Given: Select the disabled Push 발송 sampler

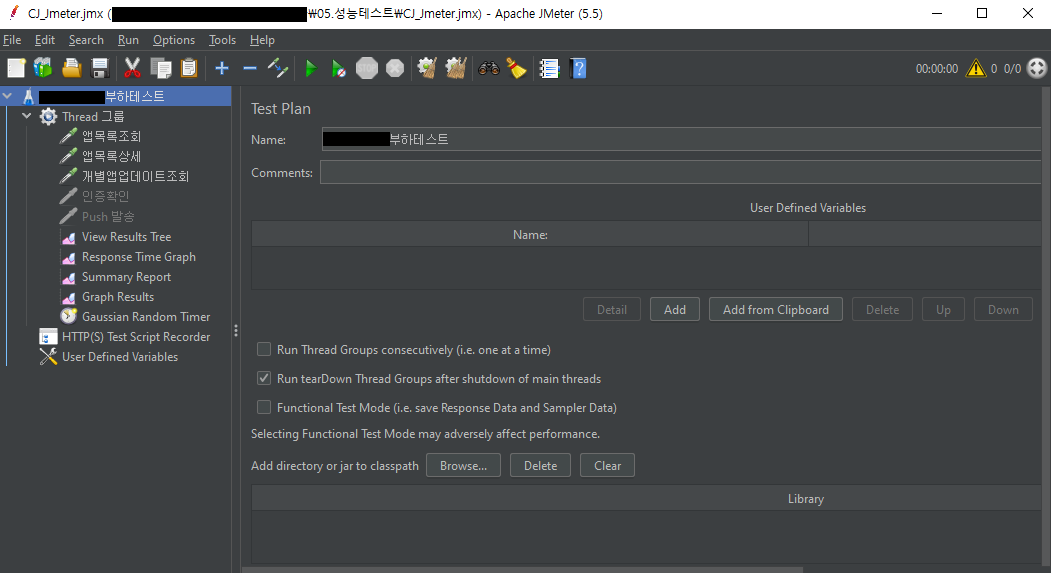Looking at the screenshot, I should tap(108, 216).
